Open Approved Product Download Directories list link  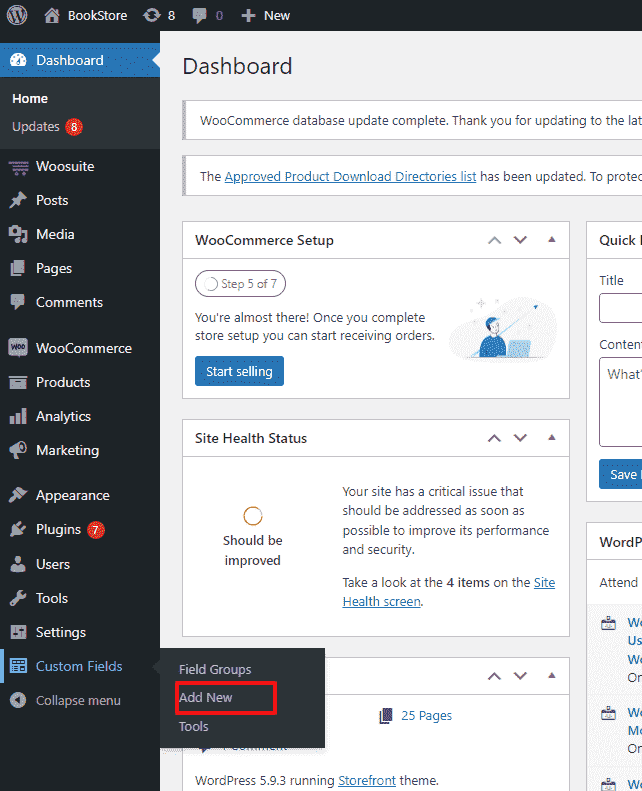click(350, 177)
